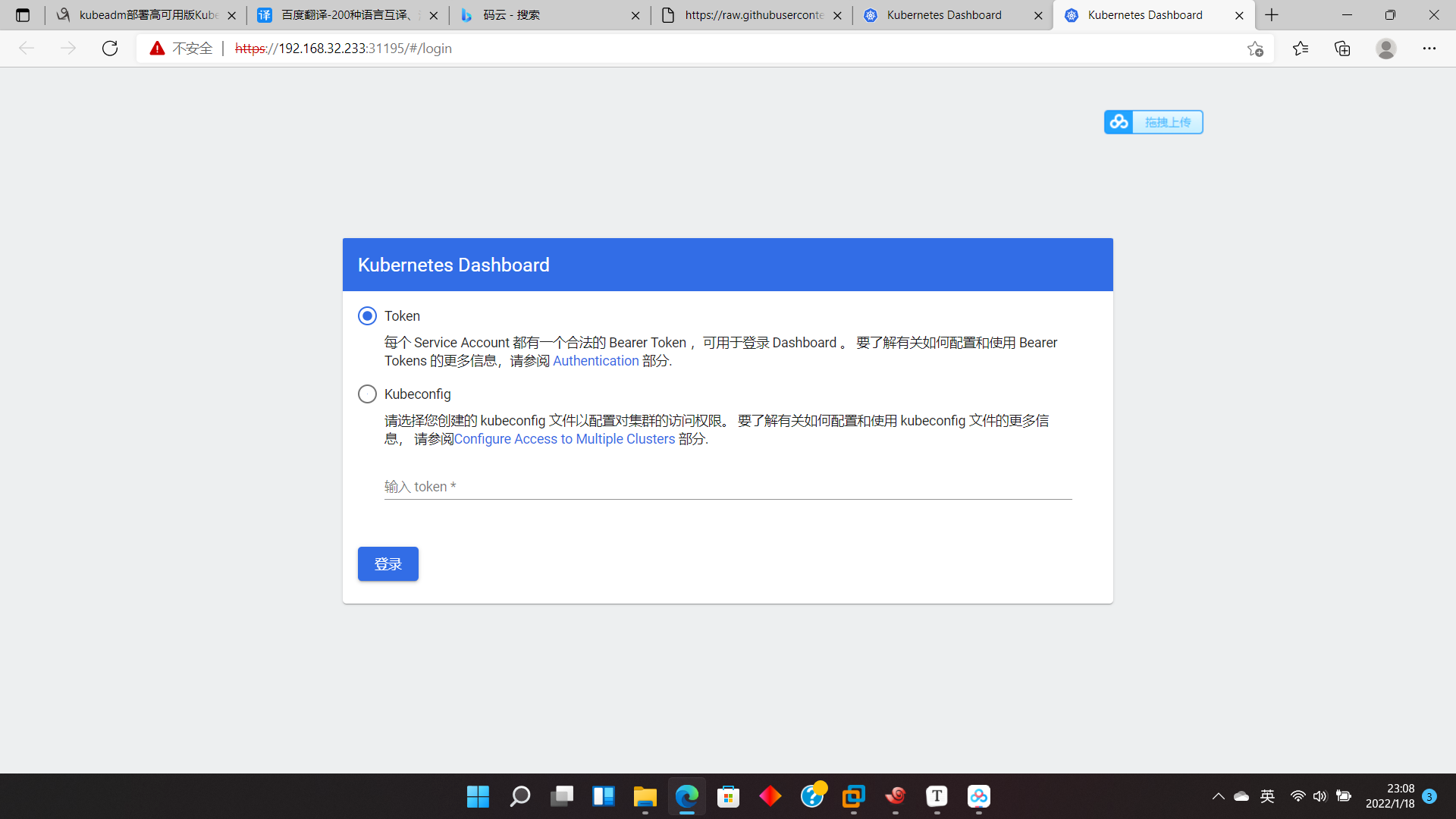1456x819 pixels.
Task: Click the Baidu cloud icon in upload widget
Action: 1119,122
